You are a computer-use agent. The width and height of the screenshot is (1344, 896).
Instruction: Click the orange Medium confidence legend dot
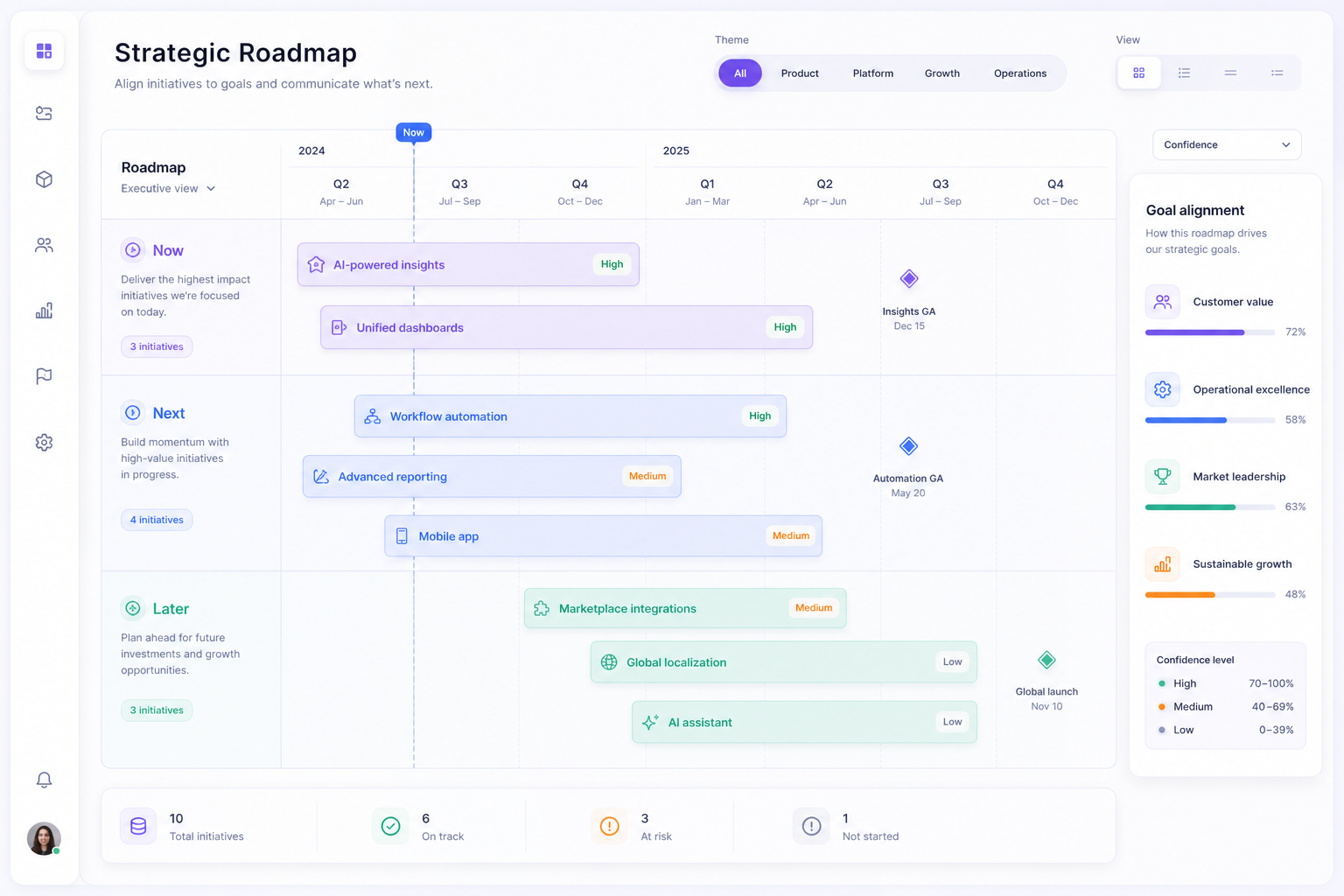pyautogui.click(x=1162, y=706)
